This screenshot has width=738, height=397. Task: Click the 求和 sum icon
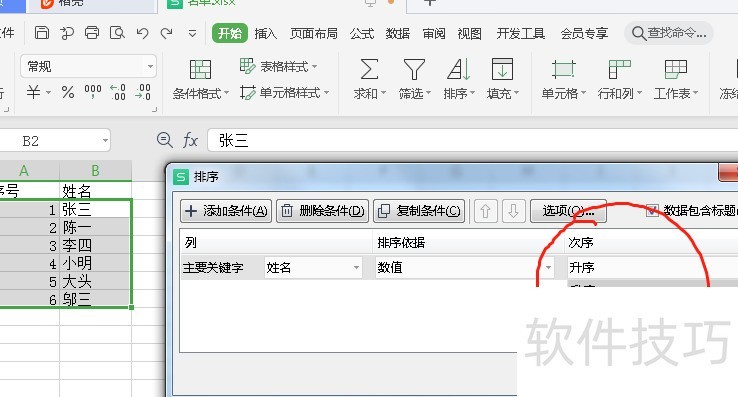tap(369, 69)
